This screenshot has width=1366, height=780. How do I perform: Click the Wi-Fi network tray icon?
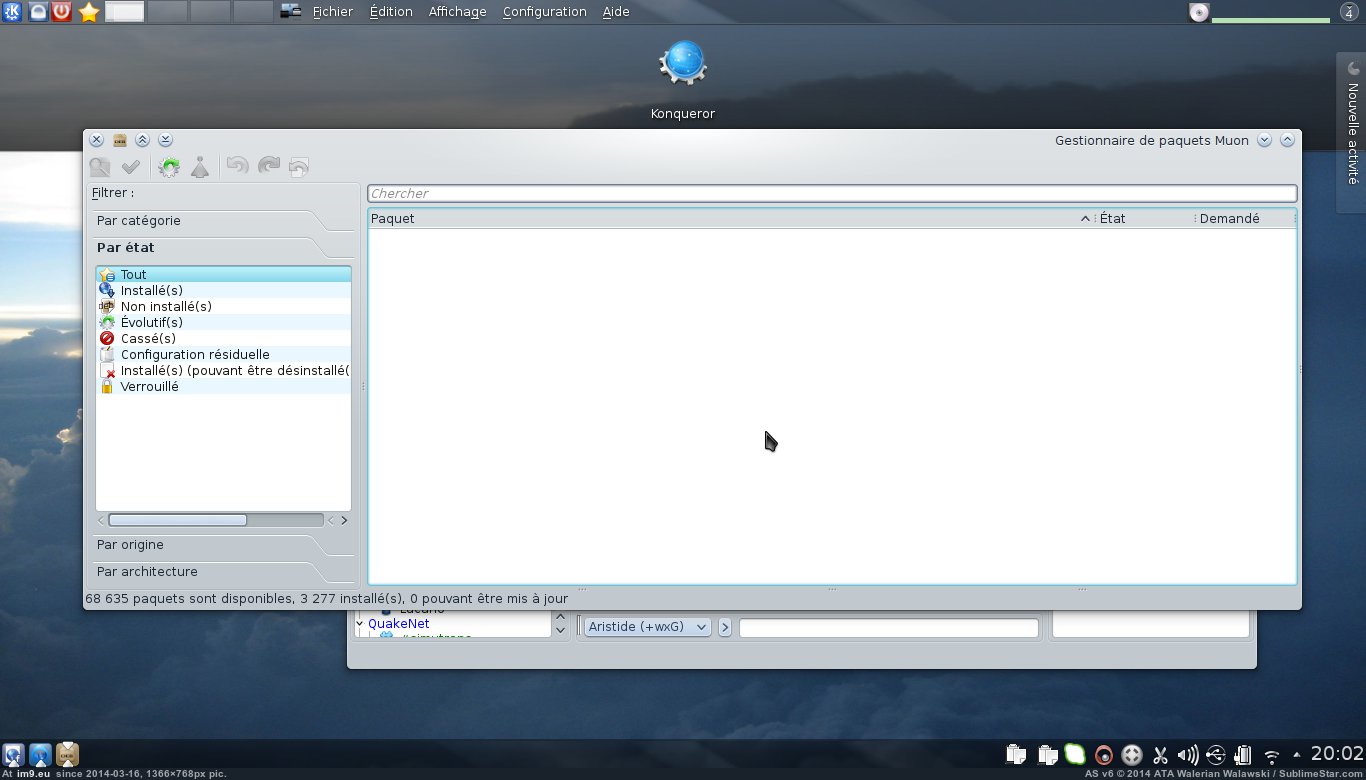[x=1272, y=756]
